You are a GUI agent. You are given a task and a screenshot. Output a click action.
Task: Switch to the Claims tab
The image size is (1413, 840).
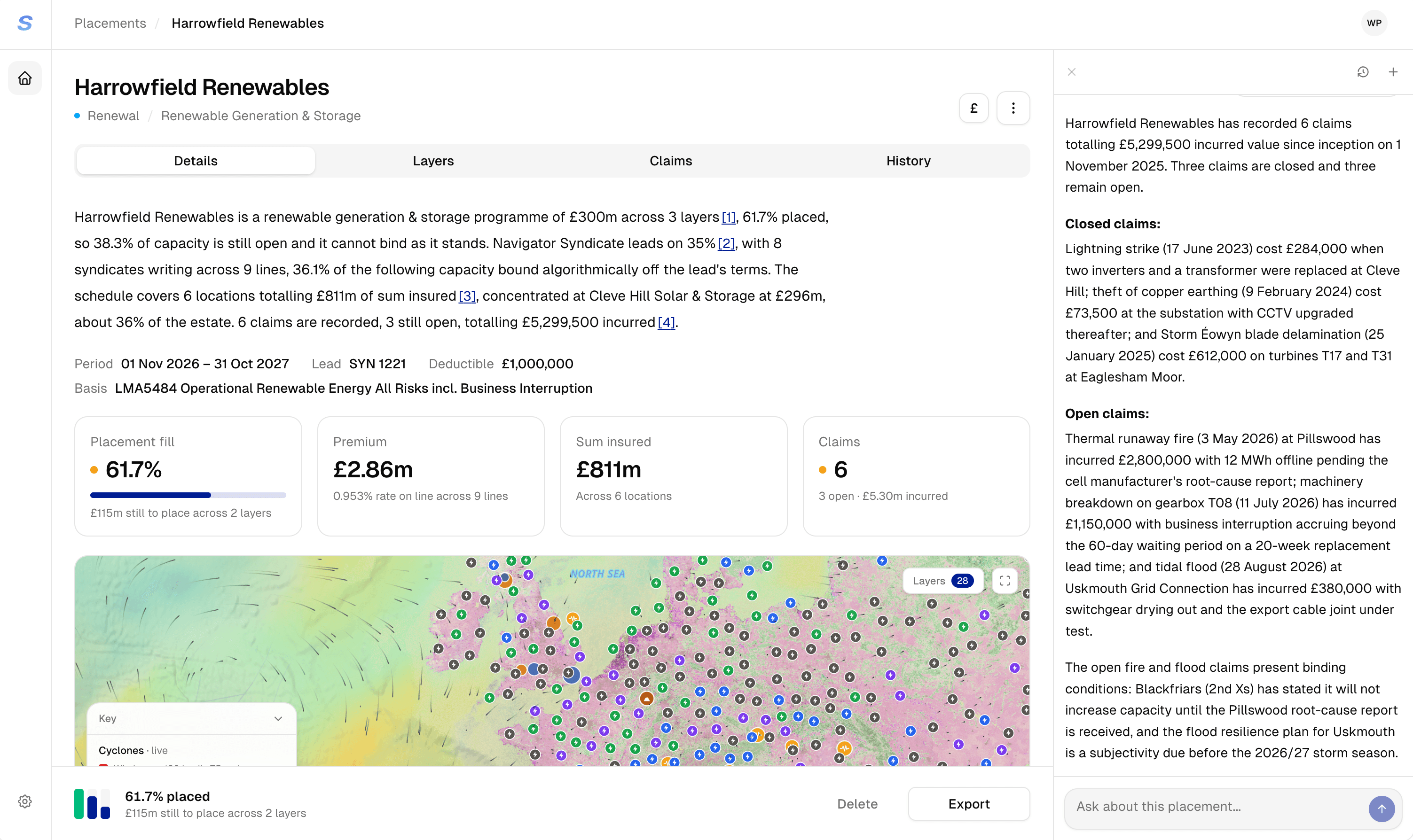pyautogui.click(x=670, y=161)
